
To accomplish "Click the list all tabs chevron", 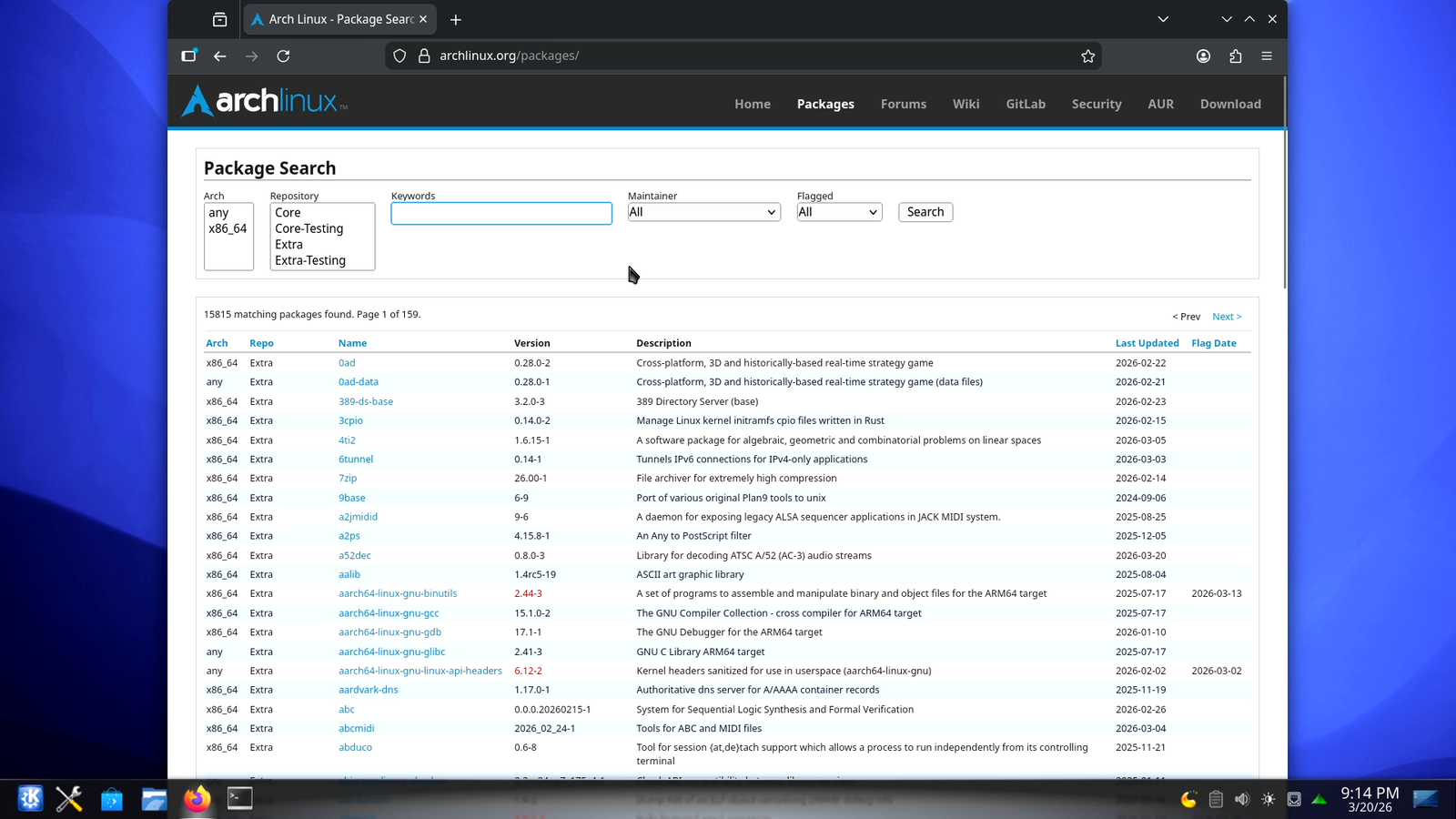I will [1163, 19].
